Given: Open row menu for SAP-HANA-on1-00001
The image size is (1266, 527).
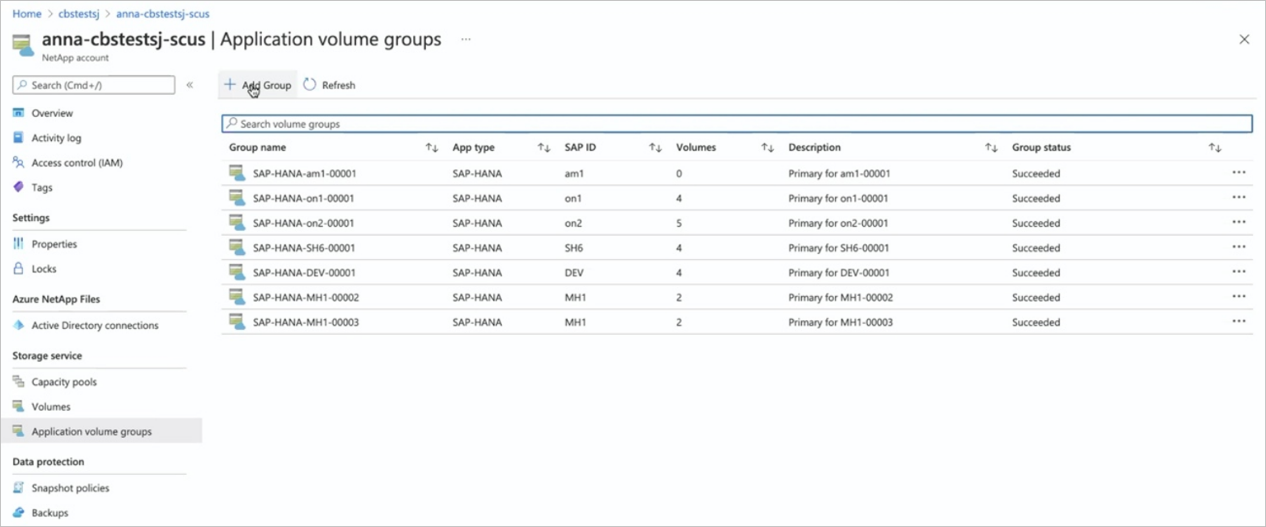Looking at the screenshot, I should tap(1239, 197).
